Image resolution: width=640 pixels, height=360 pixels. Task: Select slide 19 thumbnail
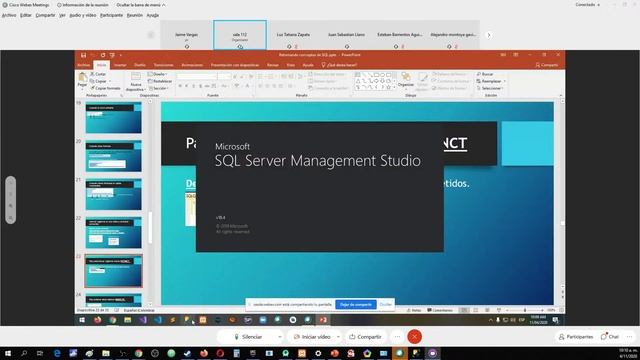point(113,118)
